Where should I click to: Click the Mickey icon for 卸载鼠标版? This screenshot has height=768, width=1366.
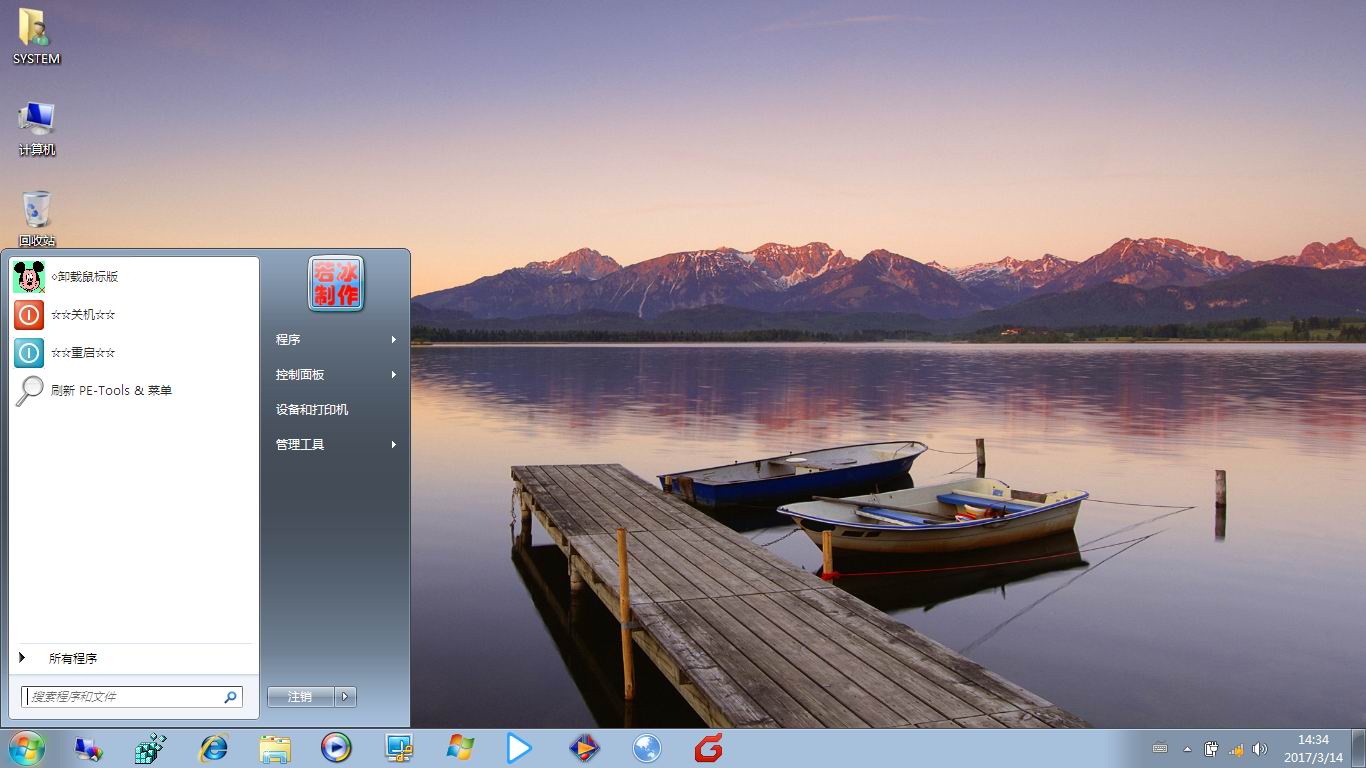point(29,277)
